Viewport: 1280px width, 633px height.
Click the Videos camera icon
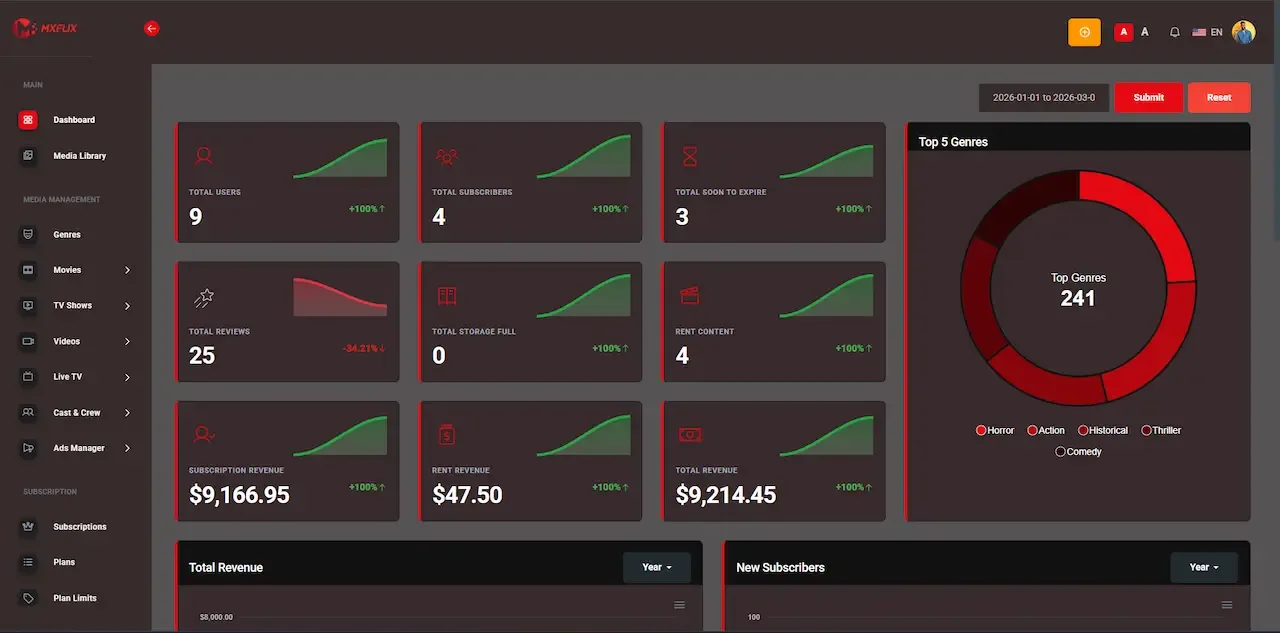pos(28,342)
